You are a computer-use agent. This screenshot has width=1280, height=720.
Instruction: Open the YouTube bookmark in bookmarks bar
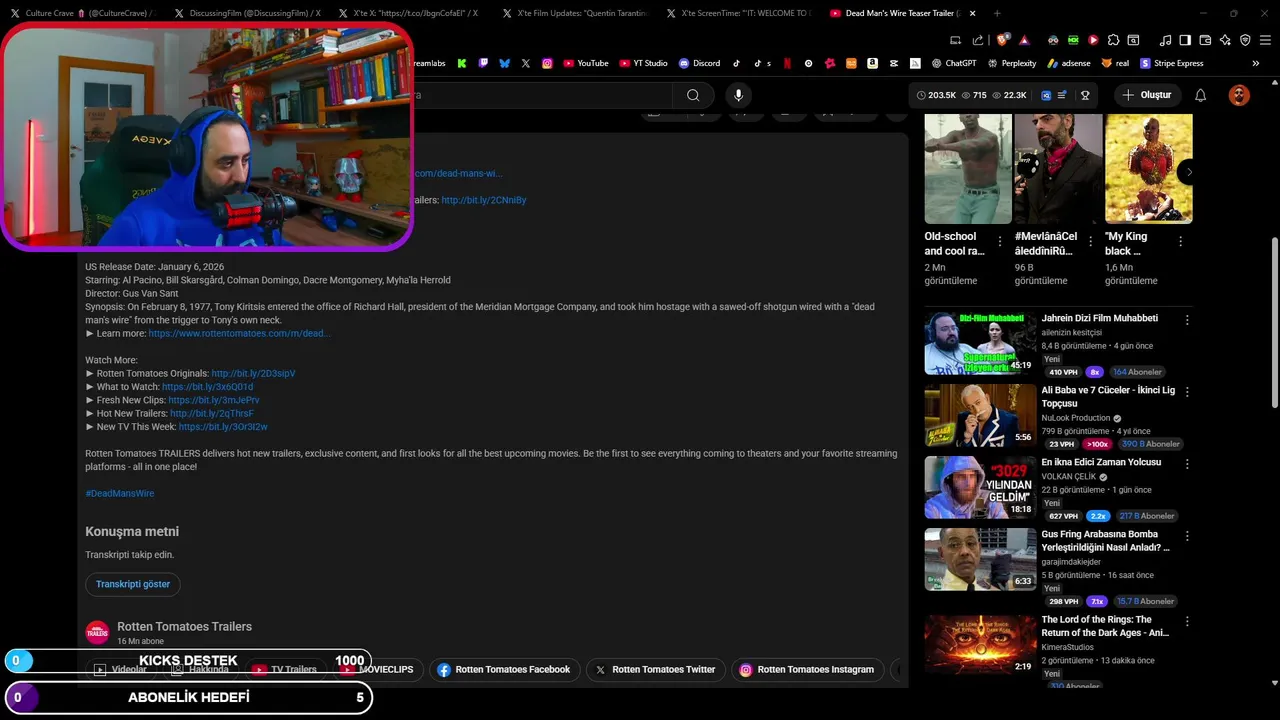coord(585,63)
